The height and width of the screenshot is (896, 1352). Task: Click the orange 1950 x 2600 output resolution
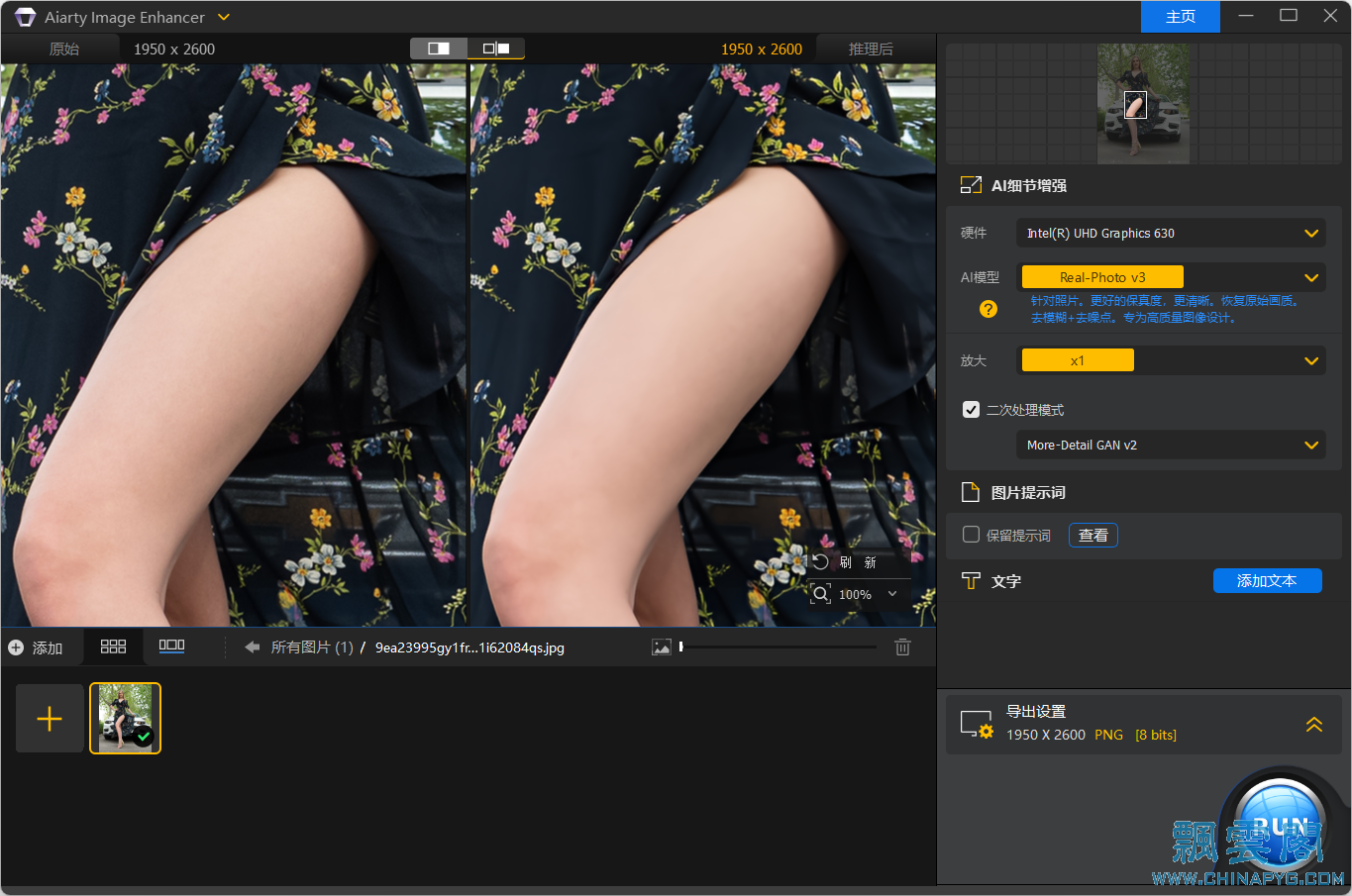point(762,49)
